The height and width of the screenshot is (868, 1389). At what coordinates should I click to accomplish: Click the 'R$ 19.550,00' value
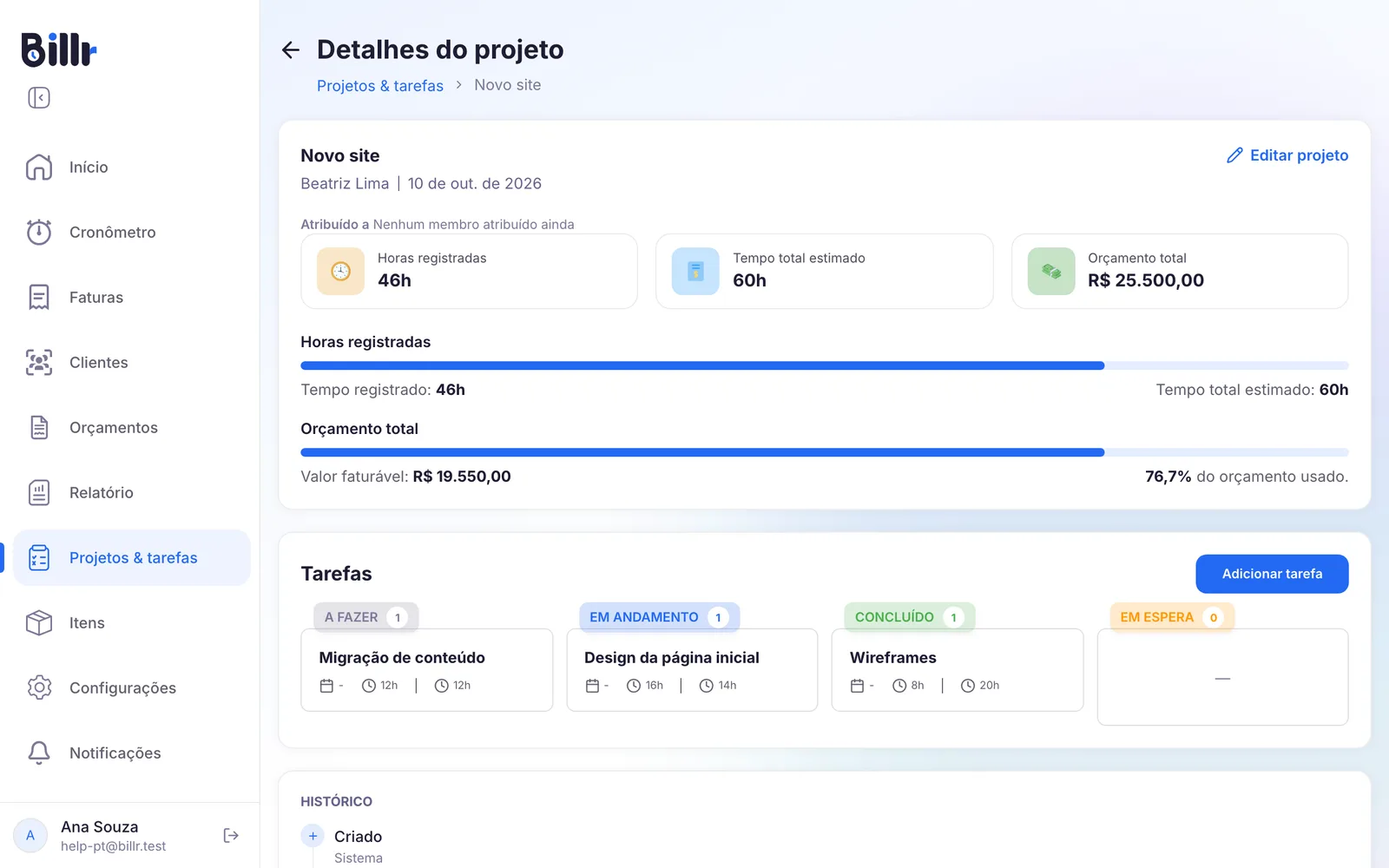(x=462, y=477)
